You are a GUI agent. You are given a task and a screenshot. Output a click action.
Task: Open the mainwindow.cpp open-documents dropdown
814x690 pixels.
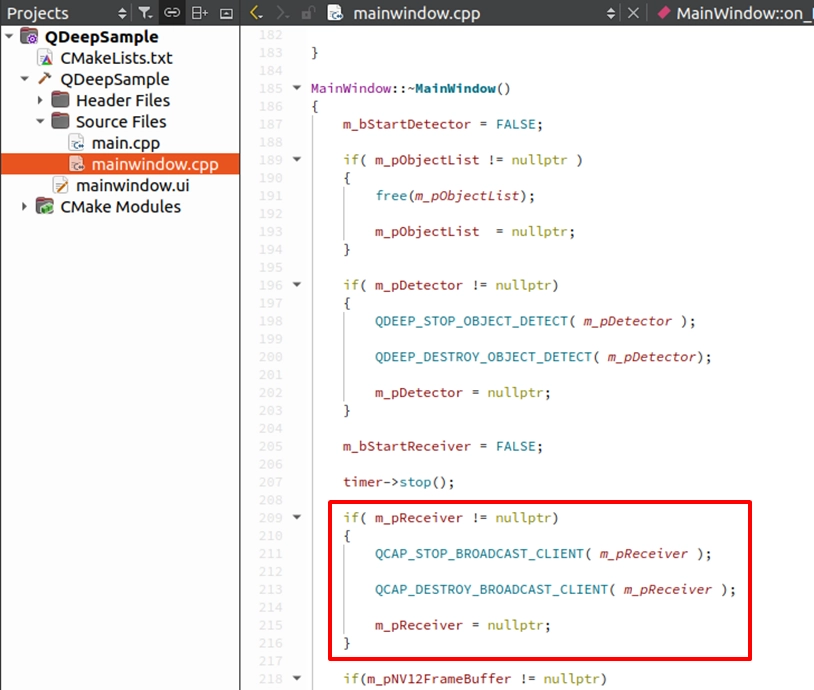611,13
